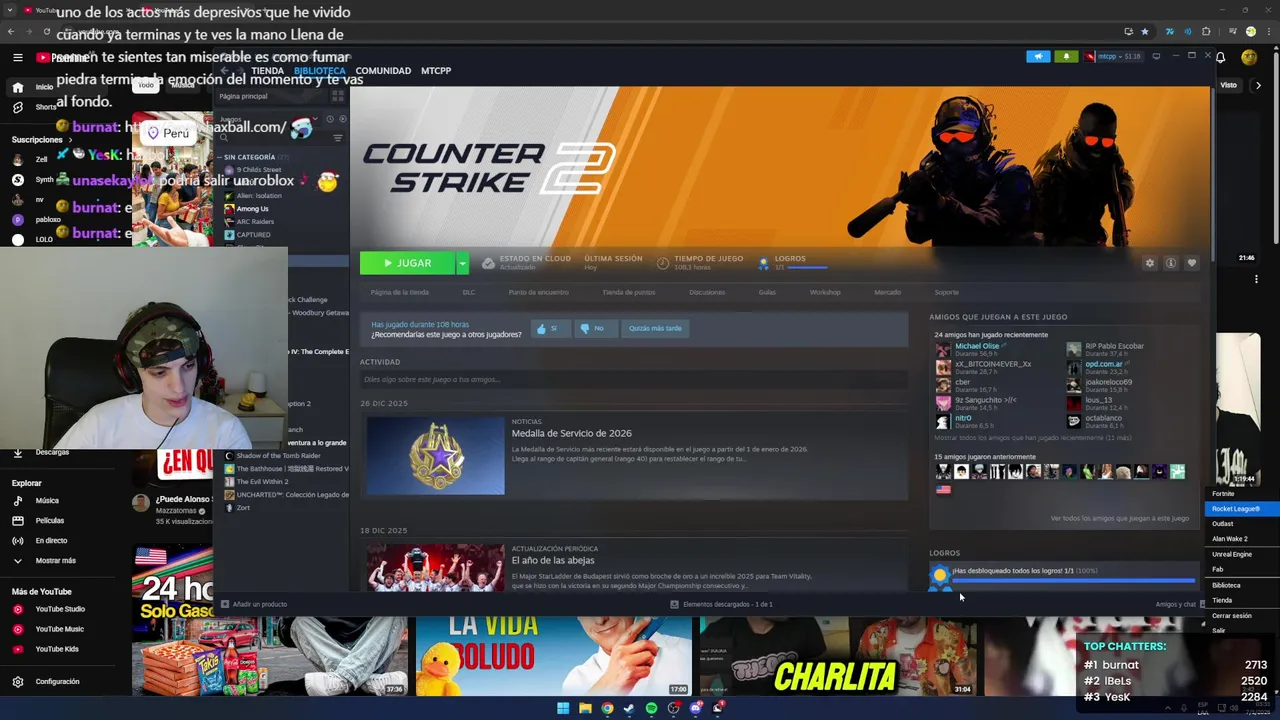Viewport: 1280px width, 720px height.
Task: Open Google Chrome from the taskbar
Action: point(607,709)
